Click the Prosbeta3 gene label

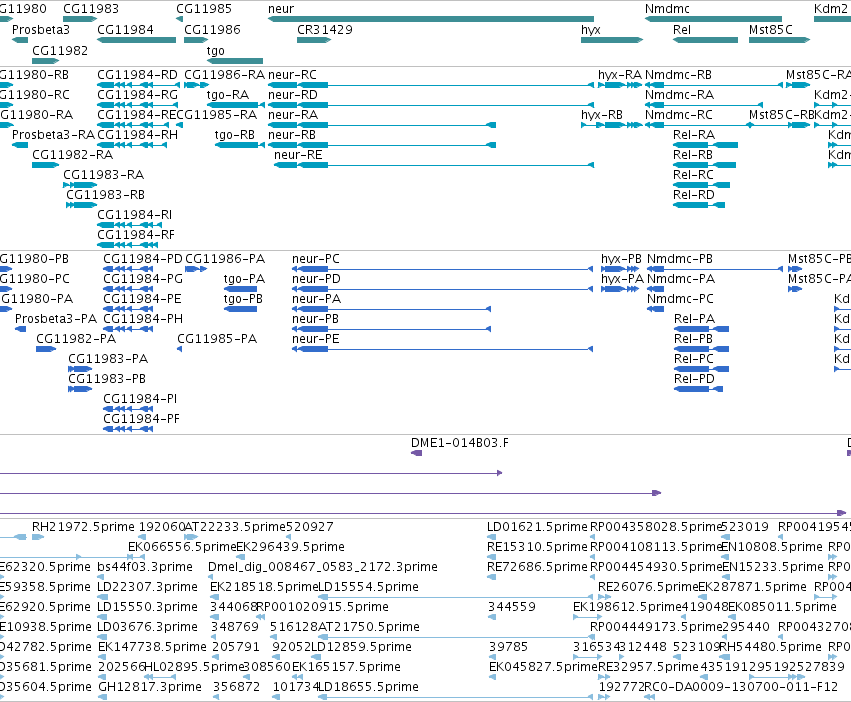click(x=41, y=29)
